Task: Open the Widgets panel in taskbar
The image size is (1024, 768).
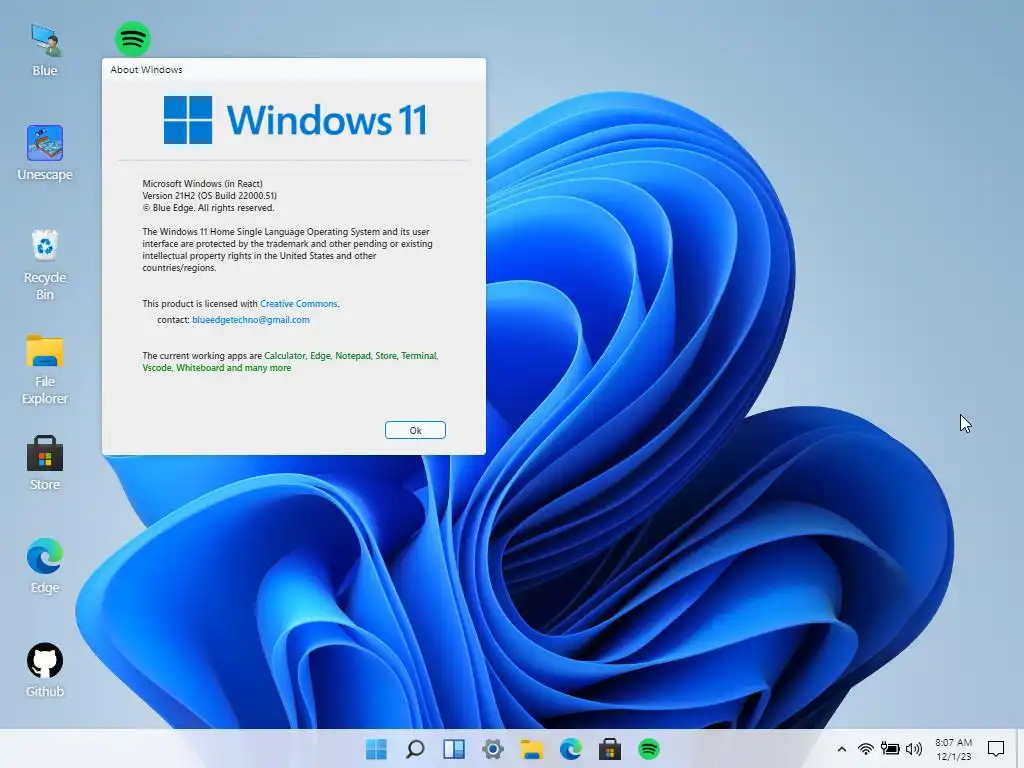Action: click(x=454, y=749)
